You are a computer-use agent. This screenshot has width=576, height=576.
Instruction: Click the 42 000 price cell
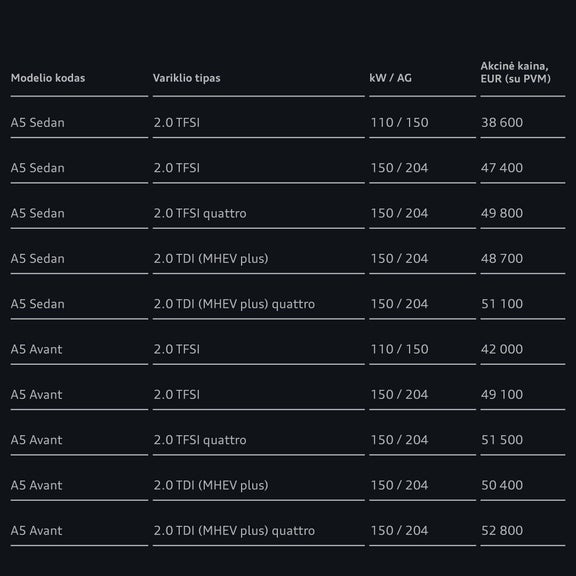[502, 349]
